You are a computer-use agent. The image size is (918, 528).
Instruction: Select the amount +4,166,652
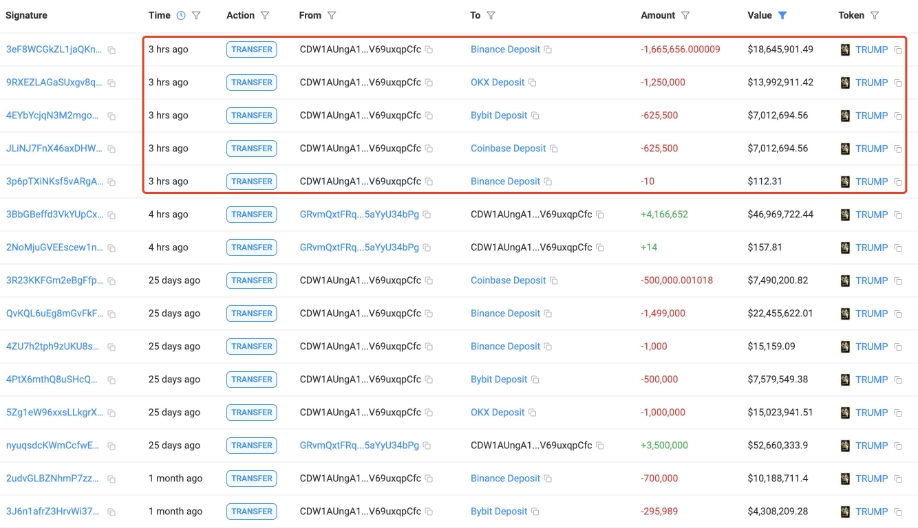[664, 215]
